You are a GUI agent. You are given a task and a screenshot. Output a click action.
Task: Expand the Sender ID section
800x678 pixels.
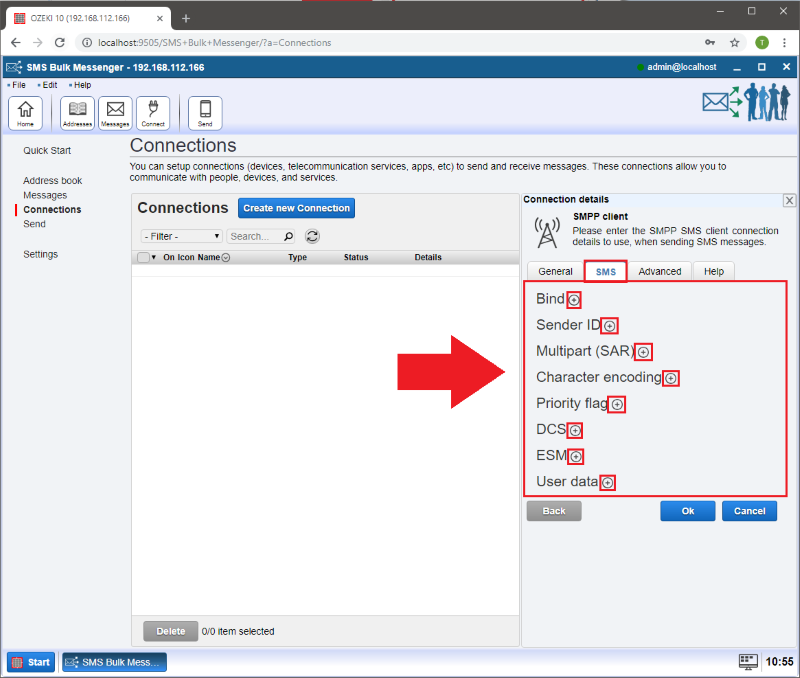point(610,326)
